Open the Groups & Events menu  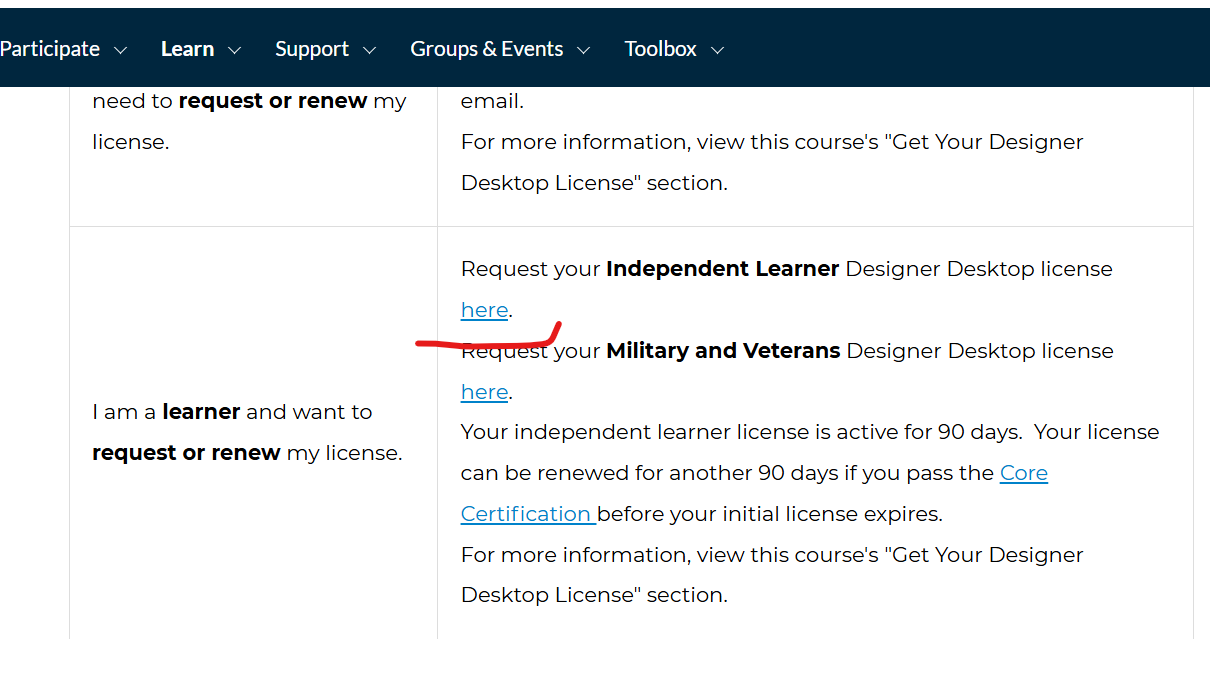[x=486, y=49]
